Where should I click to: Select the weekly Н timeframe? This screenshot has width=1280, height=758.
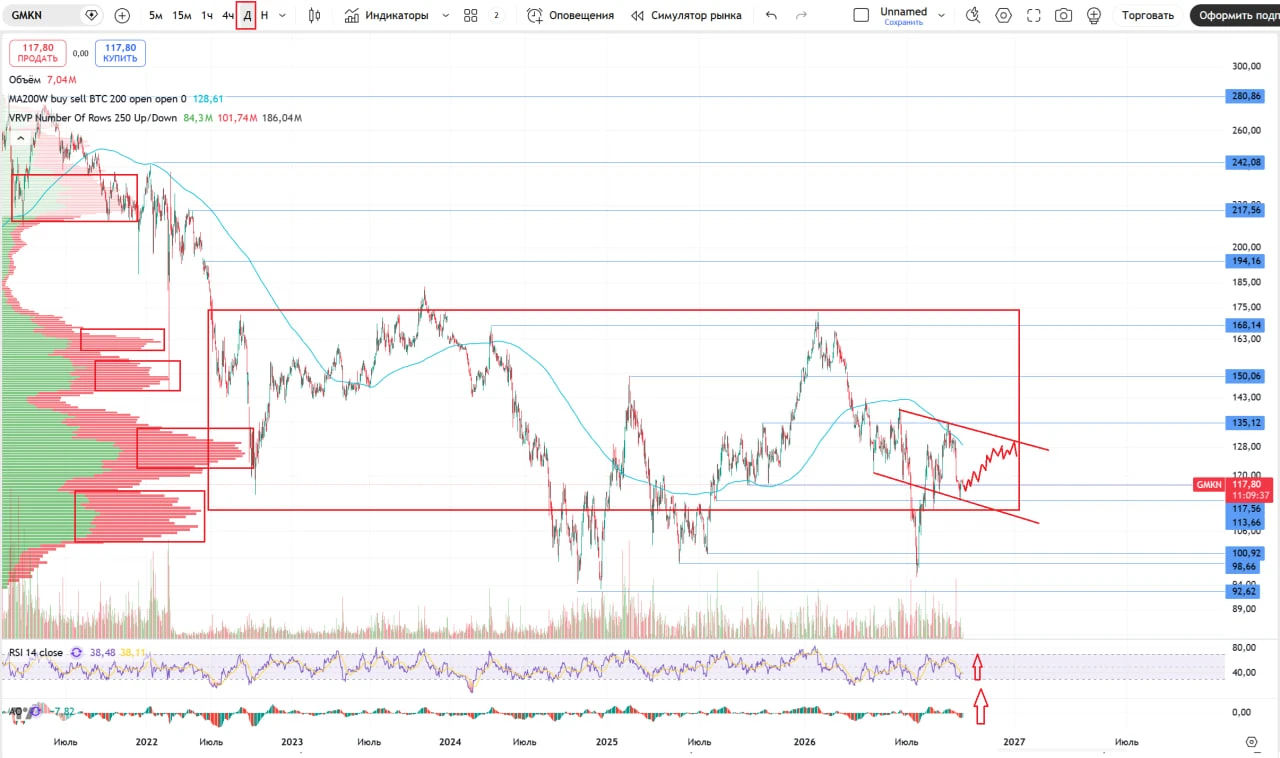(264, 15)
